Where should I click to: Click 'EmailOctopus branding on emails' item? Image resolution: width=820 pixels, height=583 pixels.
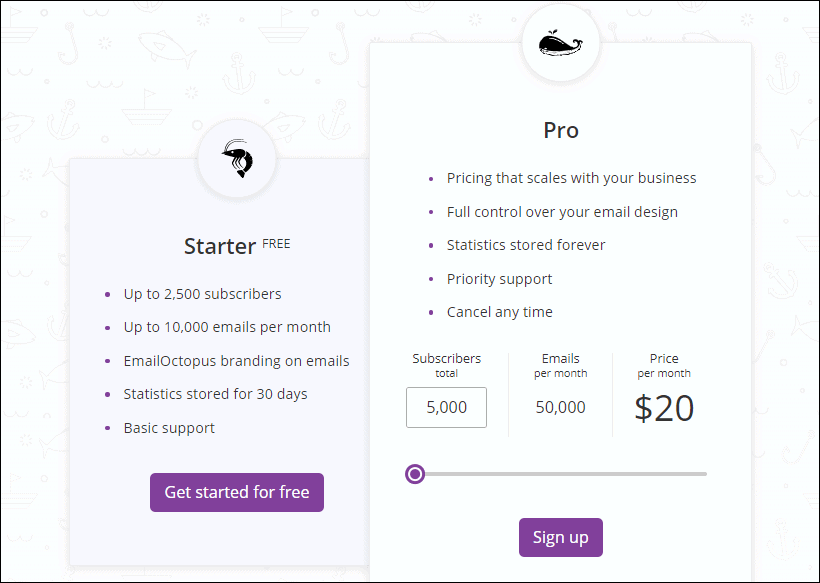coord(236,361)
